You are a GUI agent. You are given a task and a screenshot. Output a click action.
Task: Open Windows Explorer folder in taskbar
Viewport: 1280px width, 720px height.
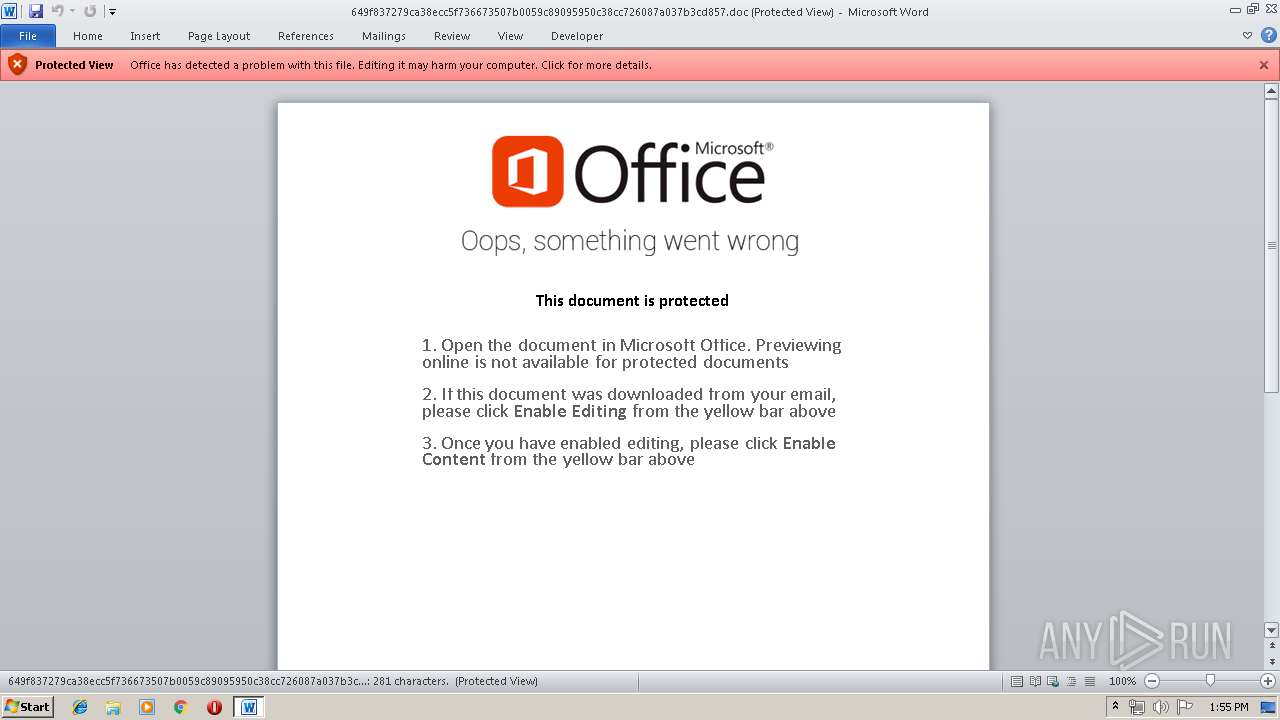pyautogui.click(x=113, y=707)
